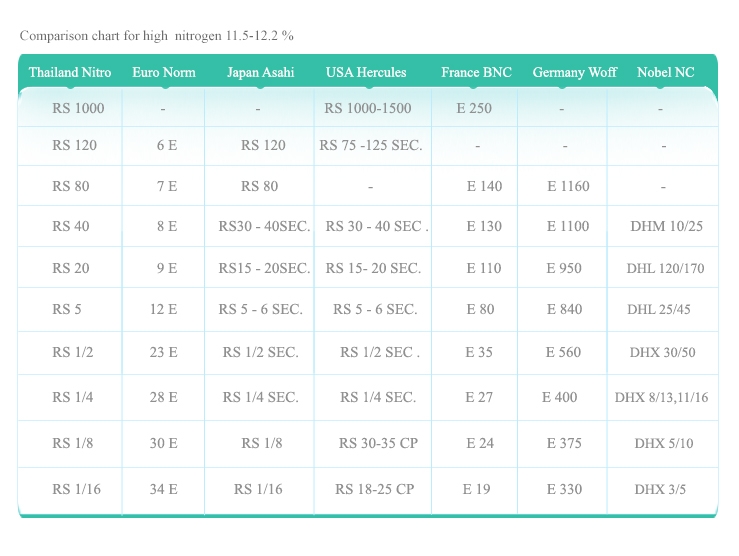This screenshot has width=739, height=556.
Task: Select the 'RS 15- 20 SEC.' USA Hercules cell
Action: [x=373, y=268]
